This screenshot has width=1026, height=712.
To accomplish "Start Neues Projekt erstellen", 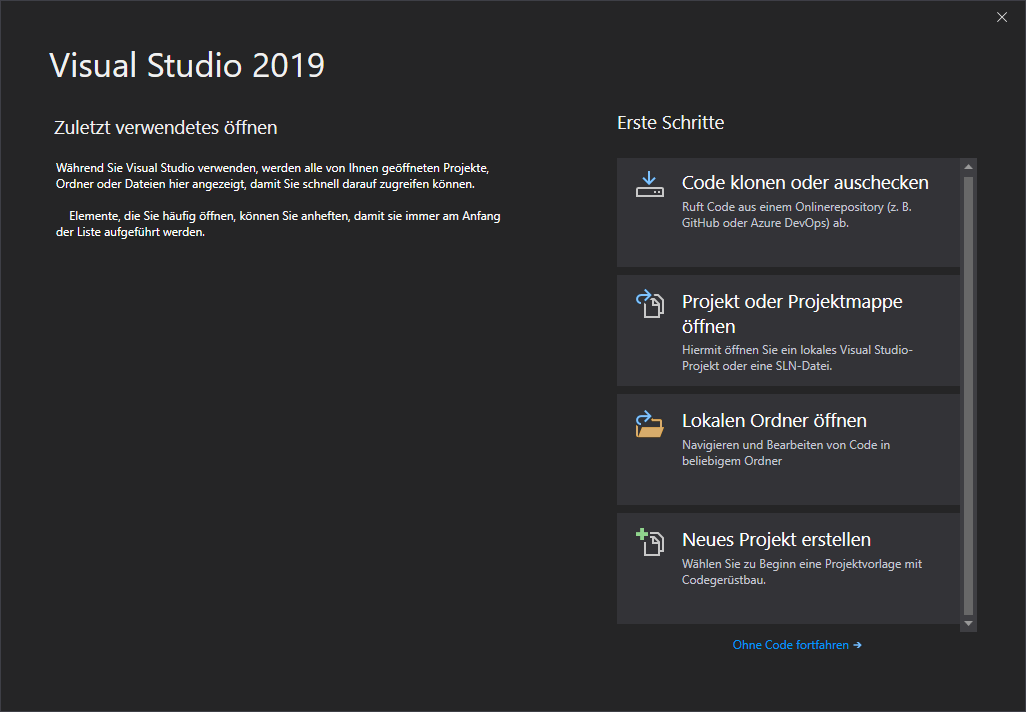I will [776, 540].
